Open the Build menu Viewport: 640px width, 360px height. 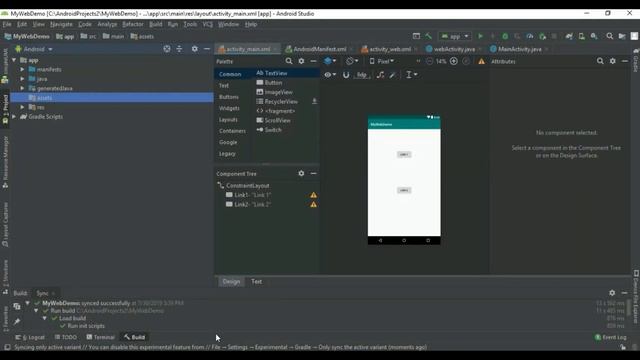[x=156, y=24]
